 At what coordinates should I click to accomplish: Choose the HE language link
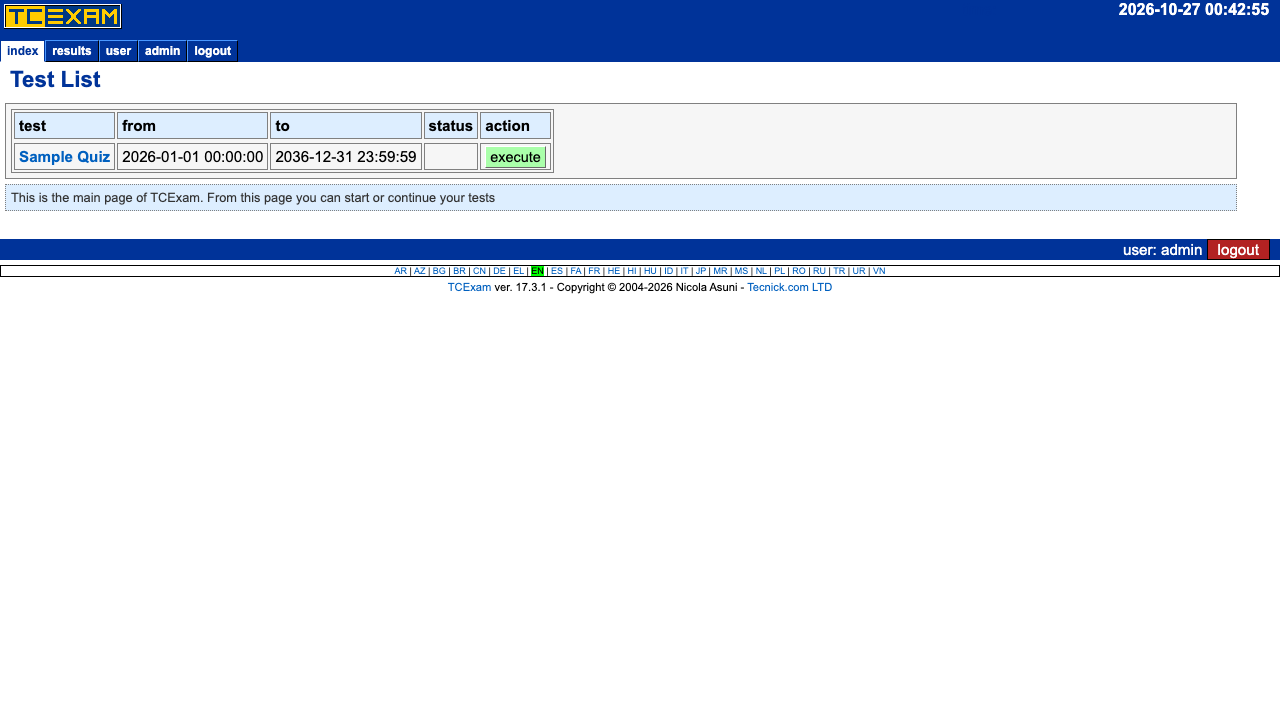[x=614, y=271]
